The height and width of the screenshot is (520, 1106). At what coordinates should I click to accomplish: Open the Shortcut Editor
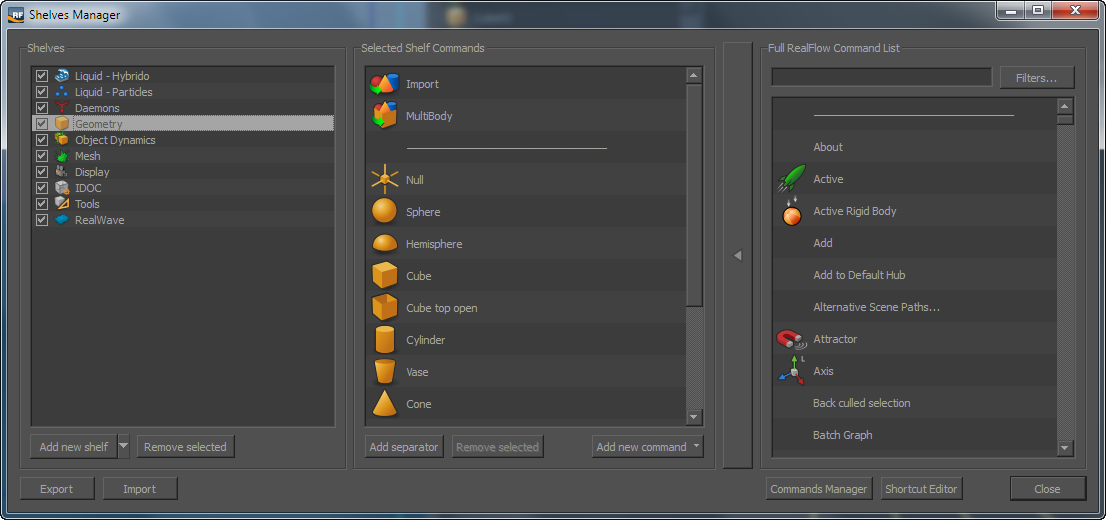click(921, 489)
